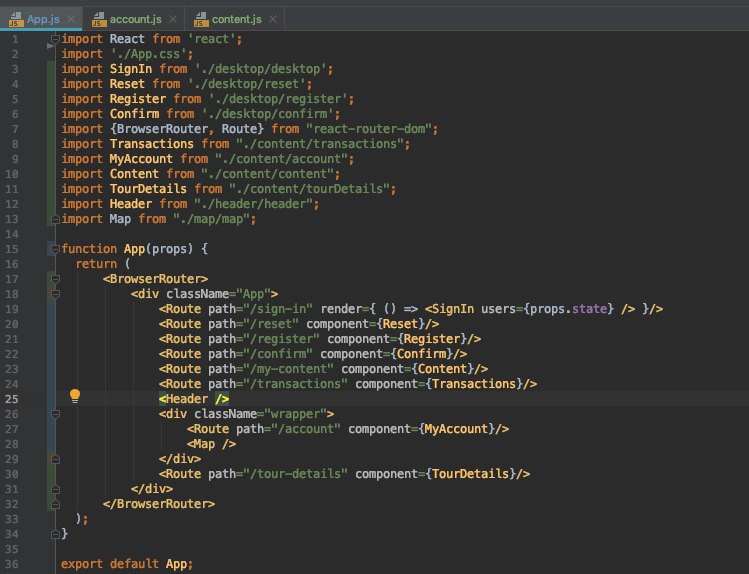The height and width of the screenshot is (574, 749).
Task: Close the App.js tab
Action: point(71,19)
